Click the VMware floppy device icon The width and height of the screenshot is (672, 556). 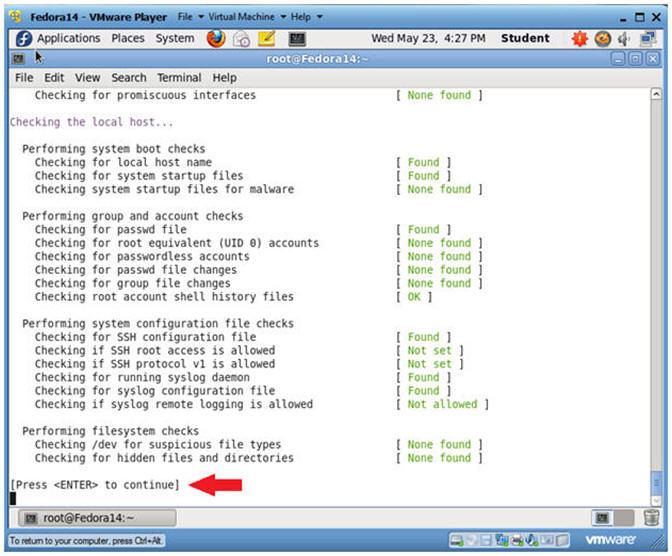point(486,540)
